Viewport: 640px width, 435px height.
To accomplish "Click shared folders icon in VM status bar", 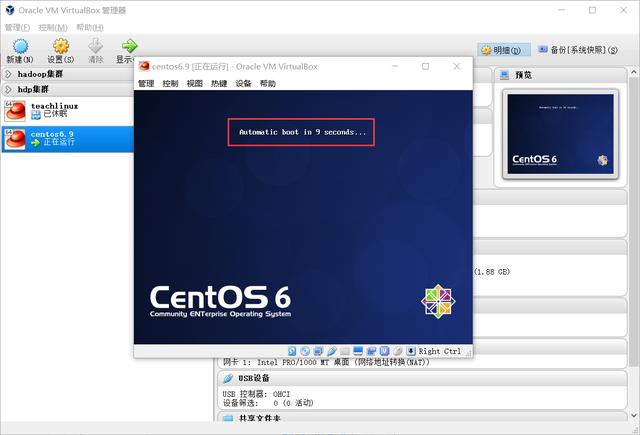I will (x=345, y=351).
